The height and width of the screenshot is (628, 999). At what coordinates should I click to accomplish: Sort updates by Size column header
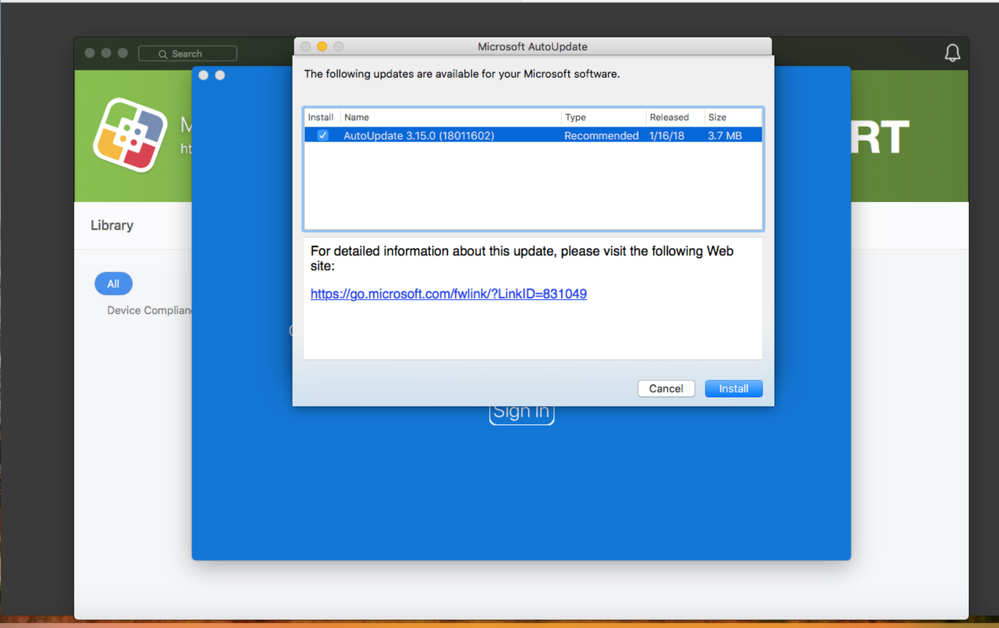[x=733, y=117]
